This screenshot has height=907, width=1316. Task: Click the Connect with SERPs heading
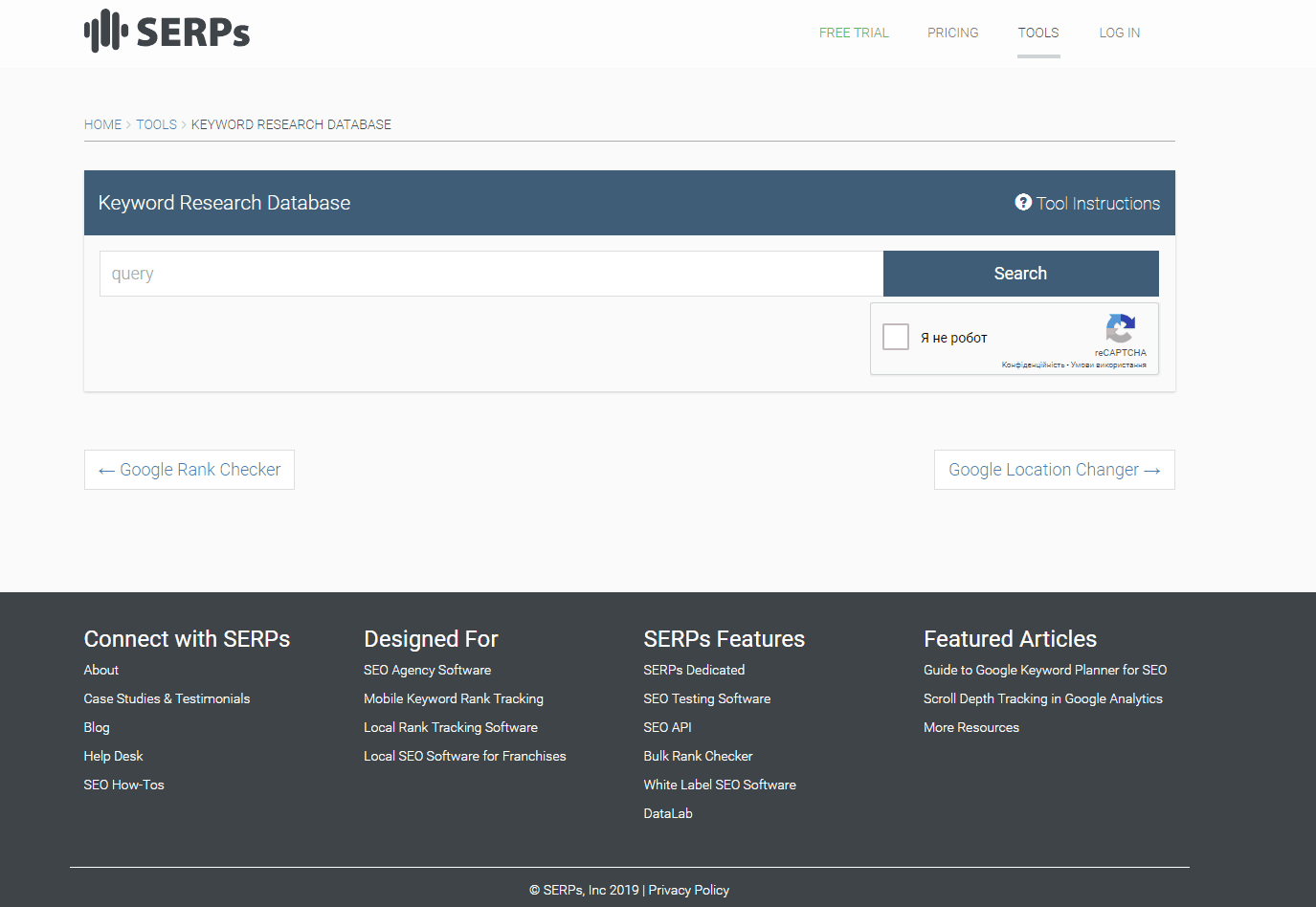pos(187,638)
